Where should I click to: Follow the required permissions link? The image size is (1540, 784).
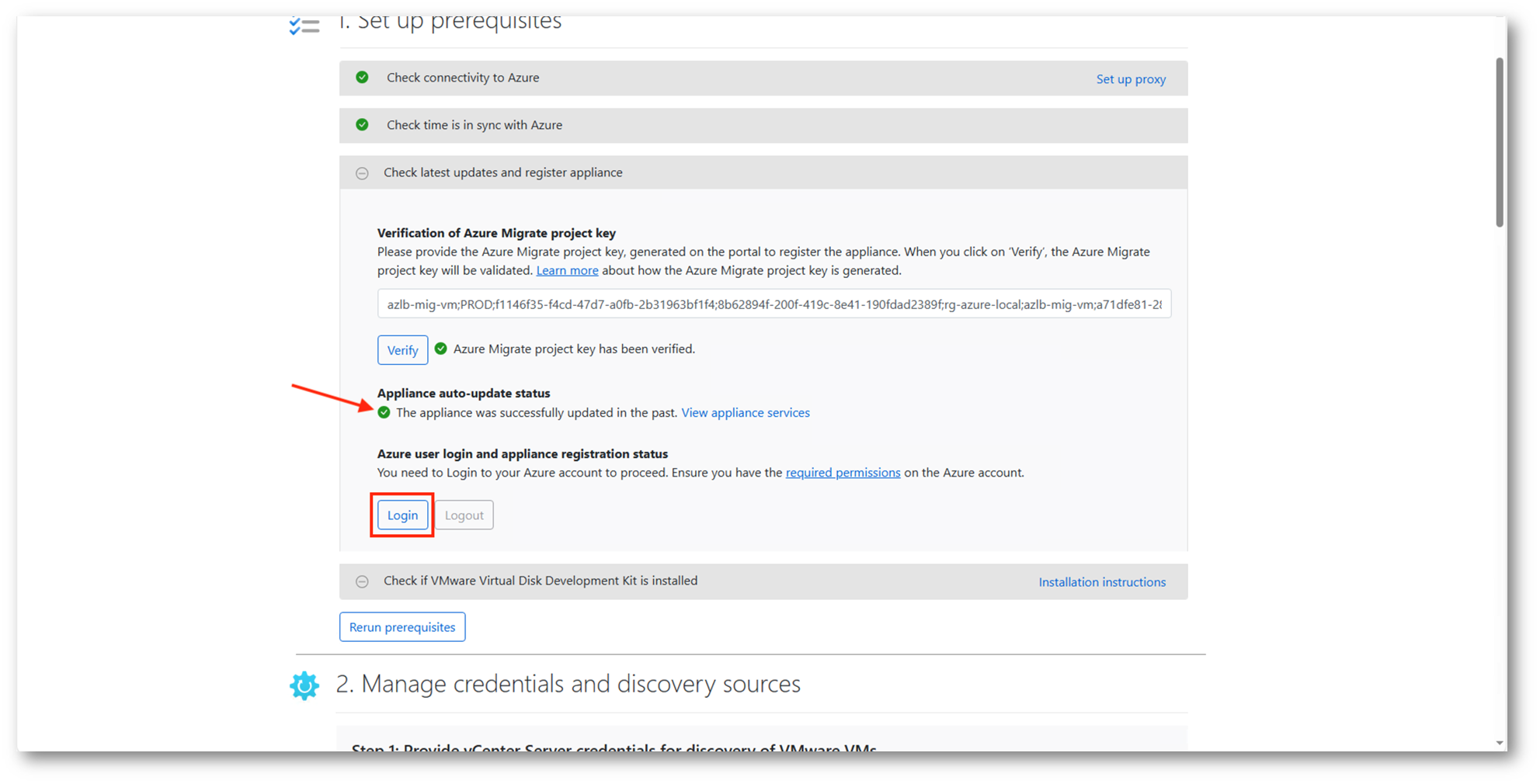tap(843, 473)
